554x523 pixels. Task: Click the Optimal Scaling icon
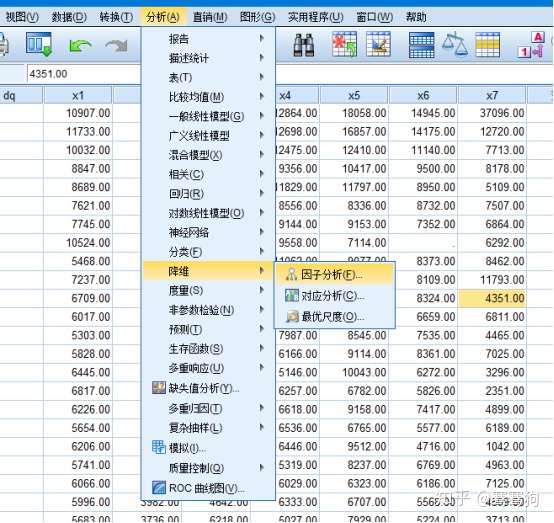point(293,317)
